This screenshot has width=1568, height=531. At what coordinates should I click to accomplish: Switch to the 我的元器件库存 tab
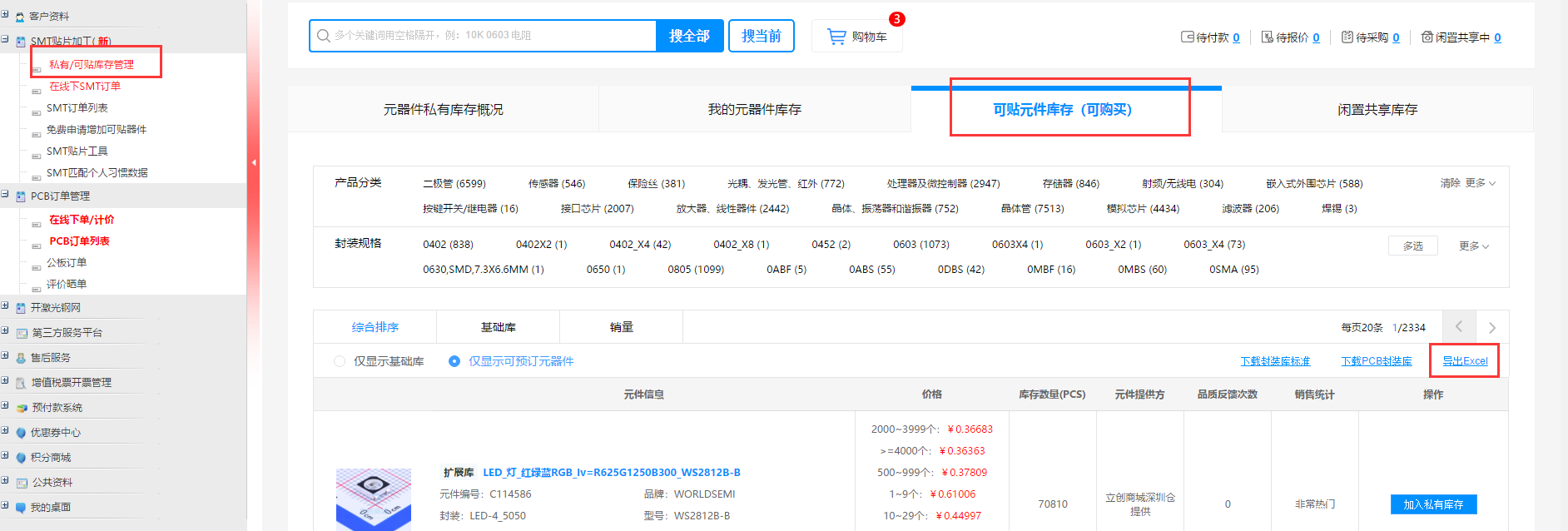coord(754,110)
